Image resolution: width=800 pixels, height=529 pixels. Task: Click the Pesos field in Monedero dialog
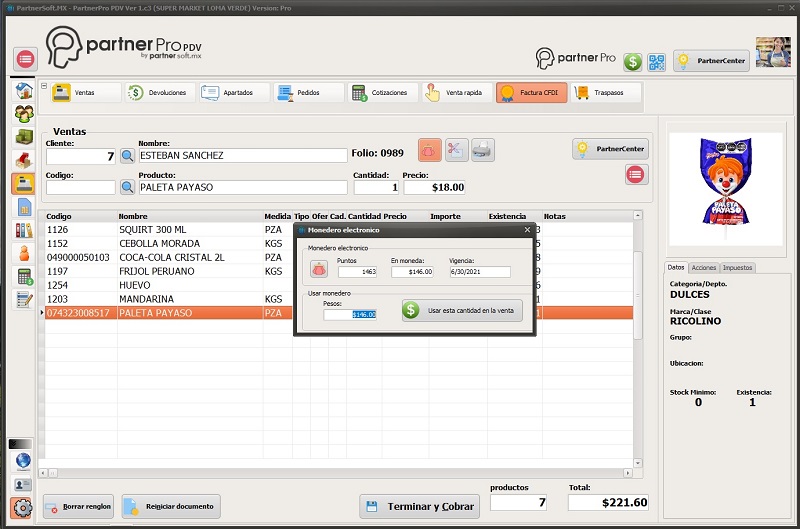coord(350,314)
